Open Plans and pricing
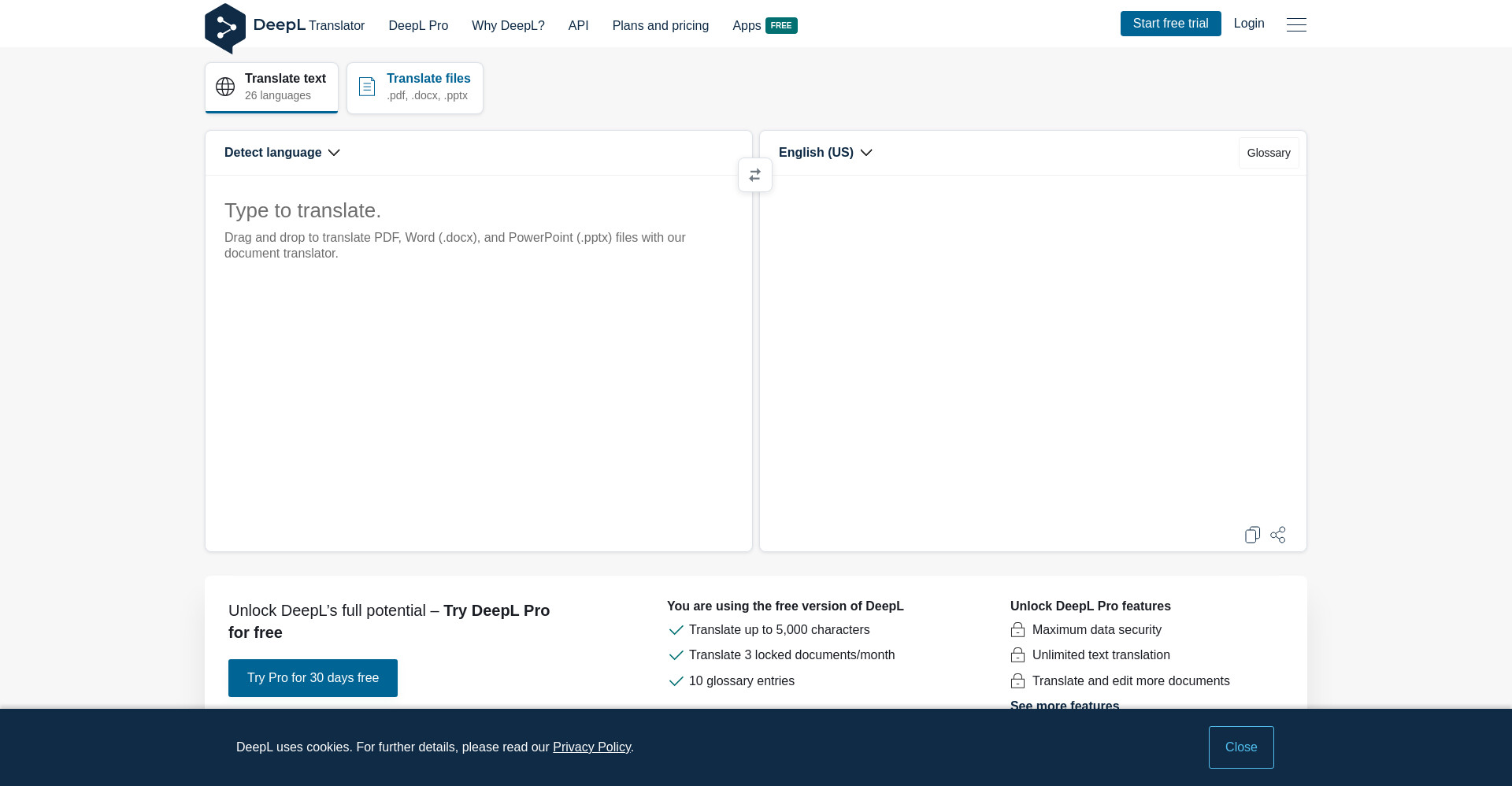Viewport: 1512px width, 786px height. coord(661,26)
